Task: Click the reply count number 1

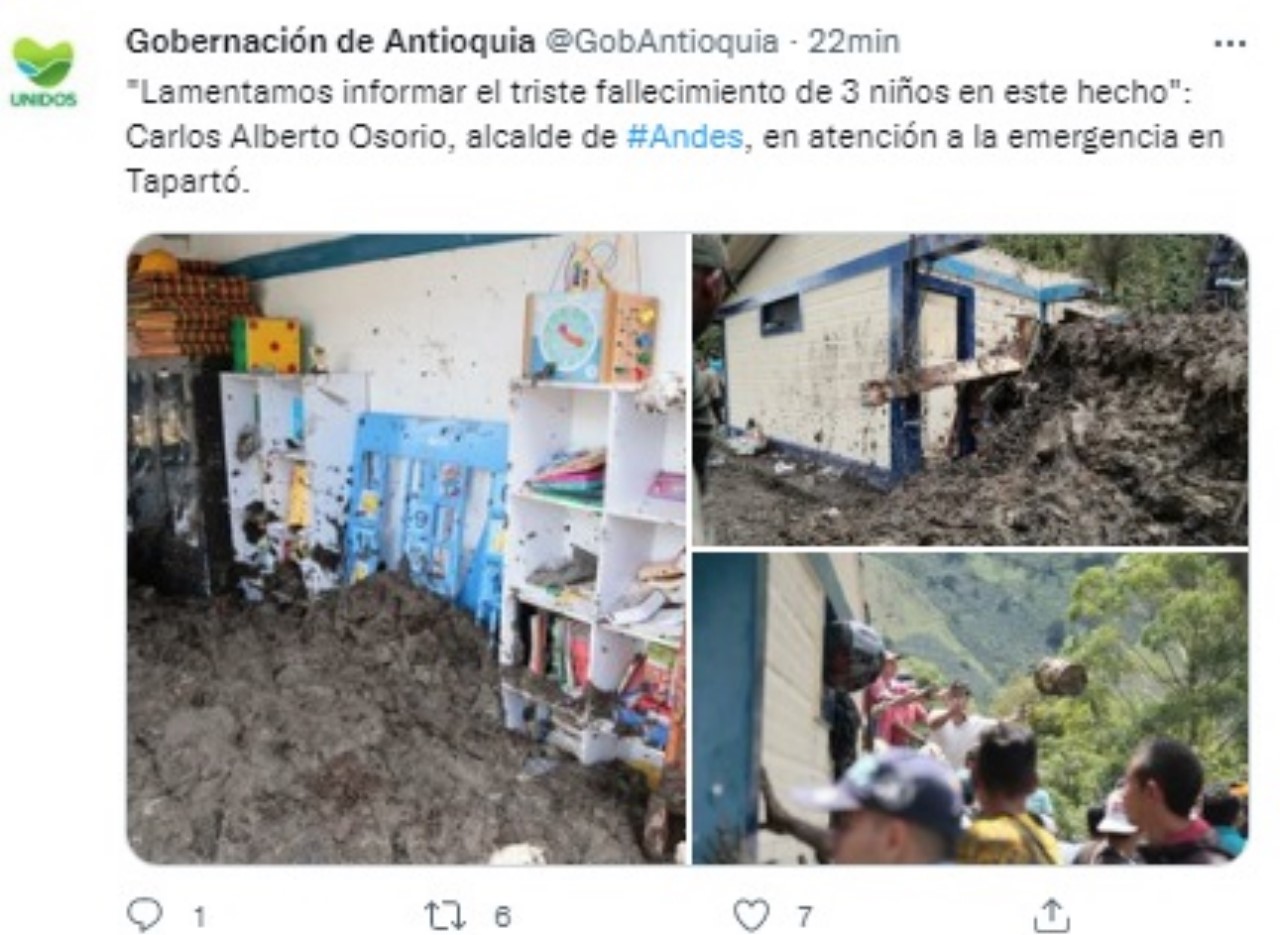Action: click(199, 915)
